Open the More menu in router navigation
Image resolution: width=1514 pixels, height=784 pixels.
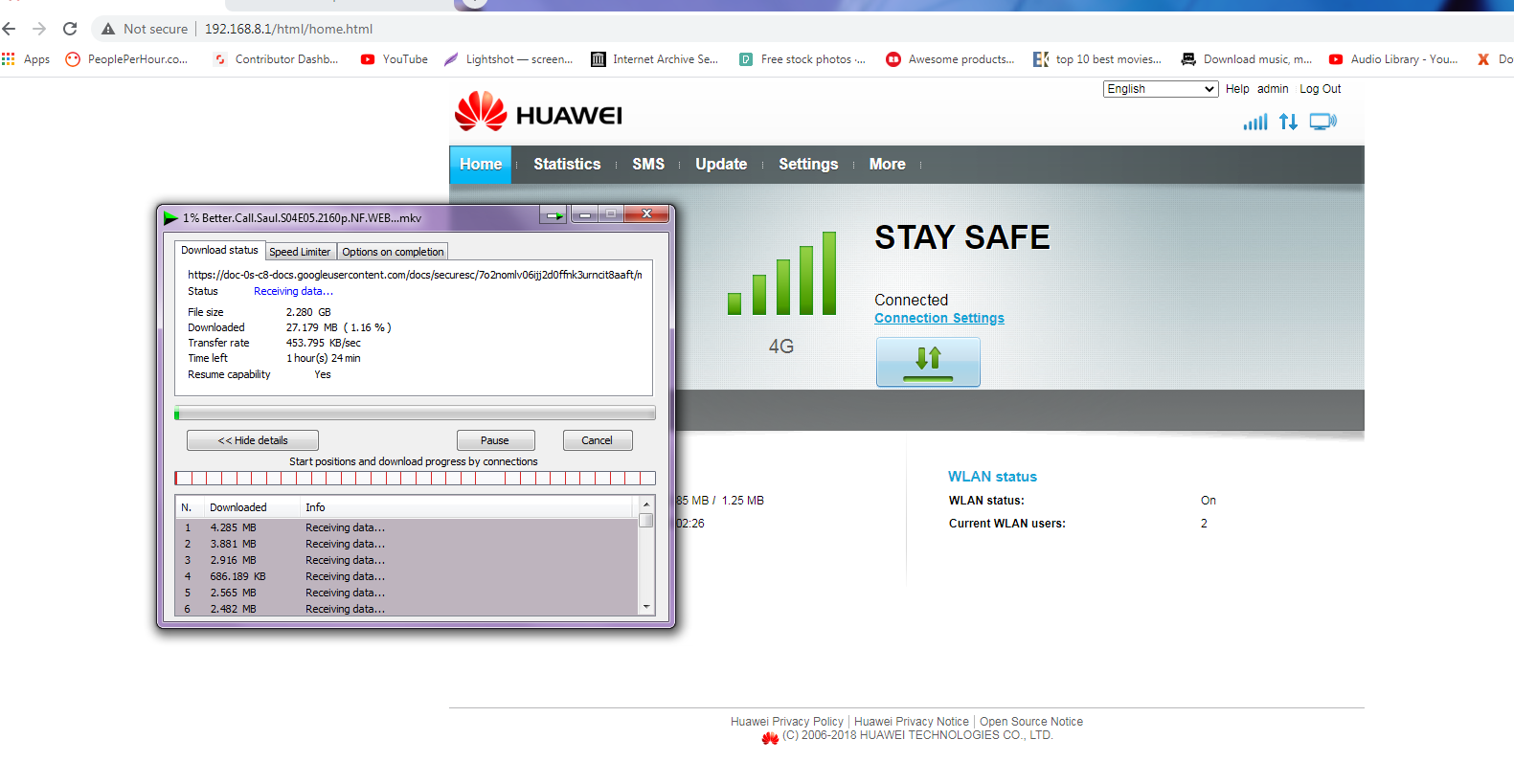pyautogui.click(x=887, y=165)
